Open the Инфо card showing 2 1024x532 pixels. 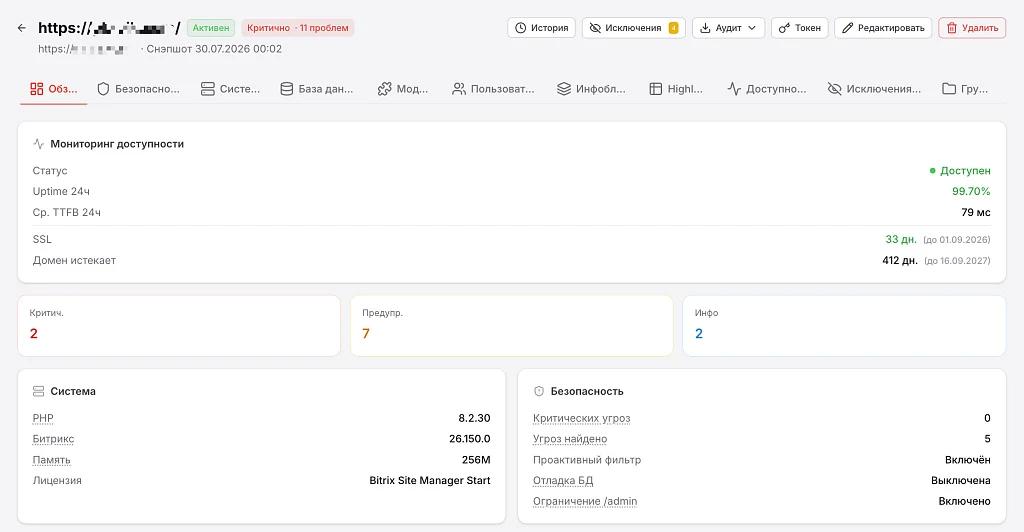(x=844, y=326)
